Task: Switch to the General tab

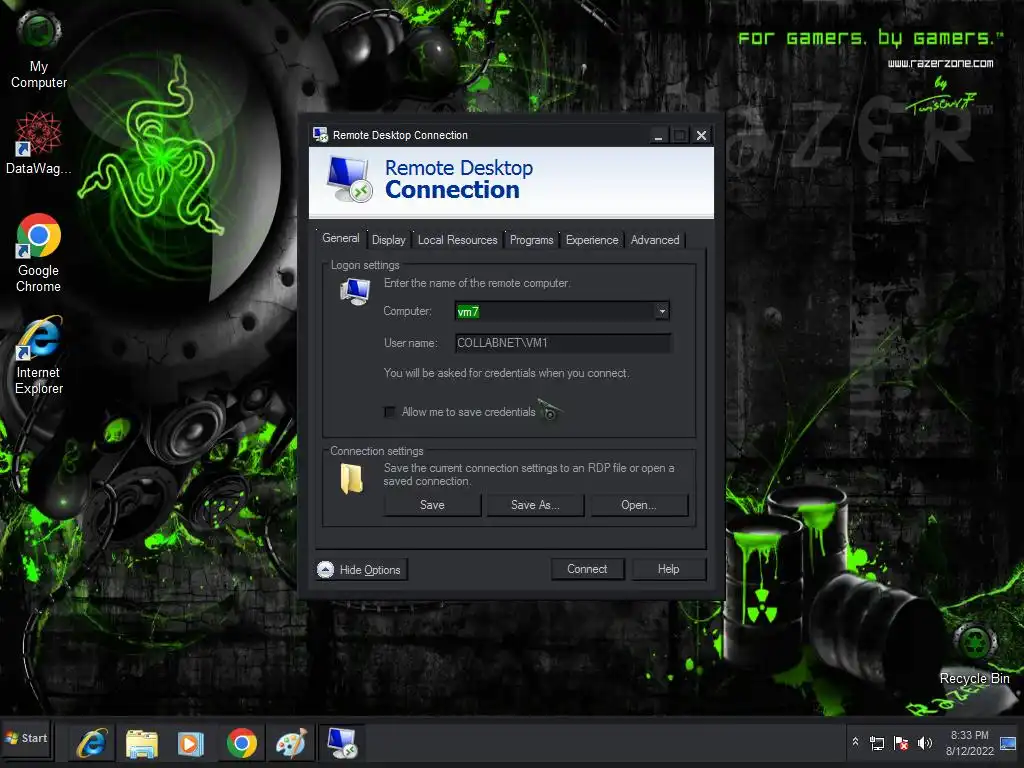Action: coord(341,238)
